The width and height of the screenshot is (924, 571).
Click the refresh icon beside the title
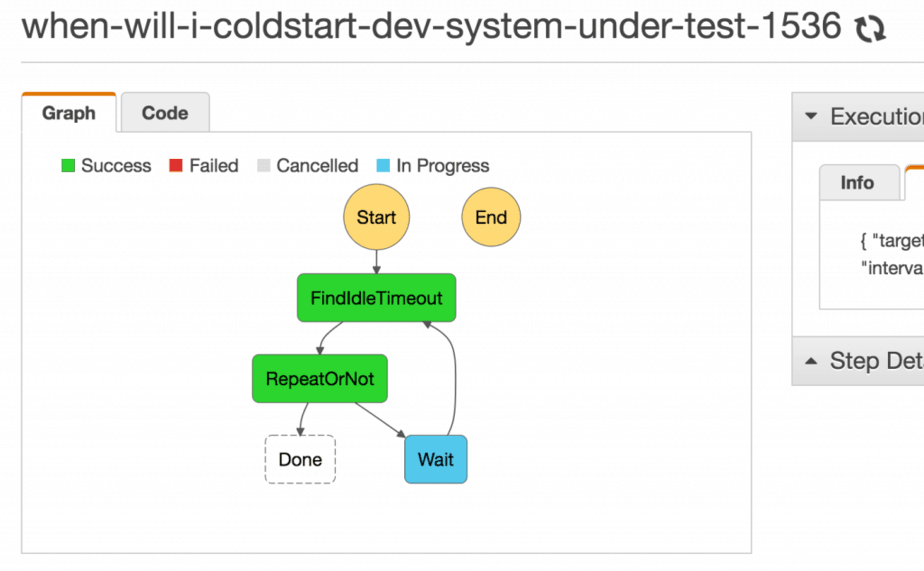click(871, 30)
